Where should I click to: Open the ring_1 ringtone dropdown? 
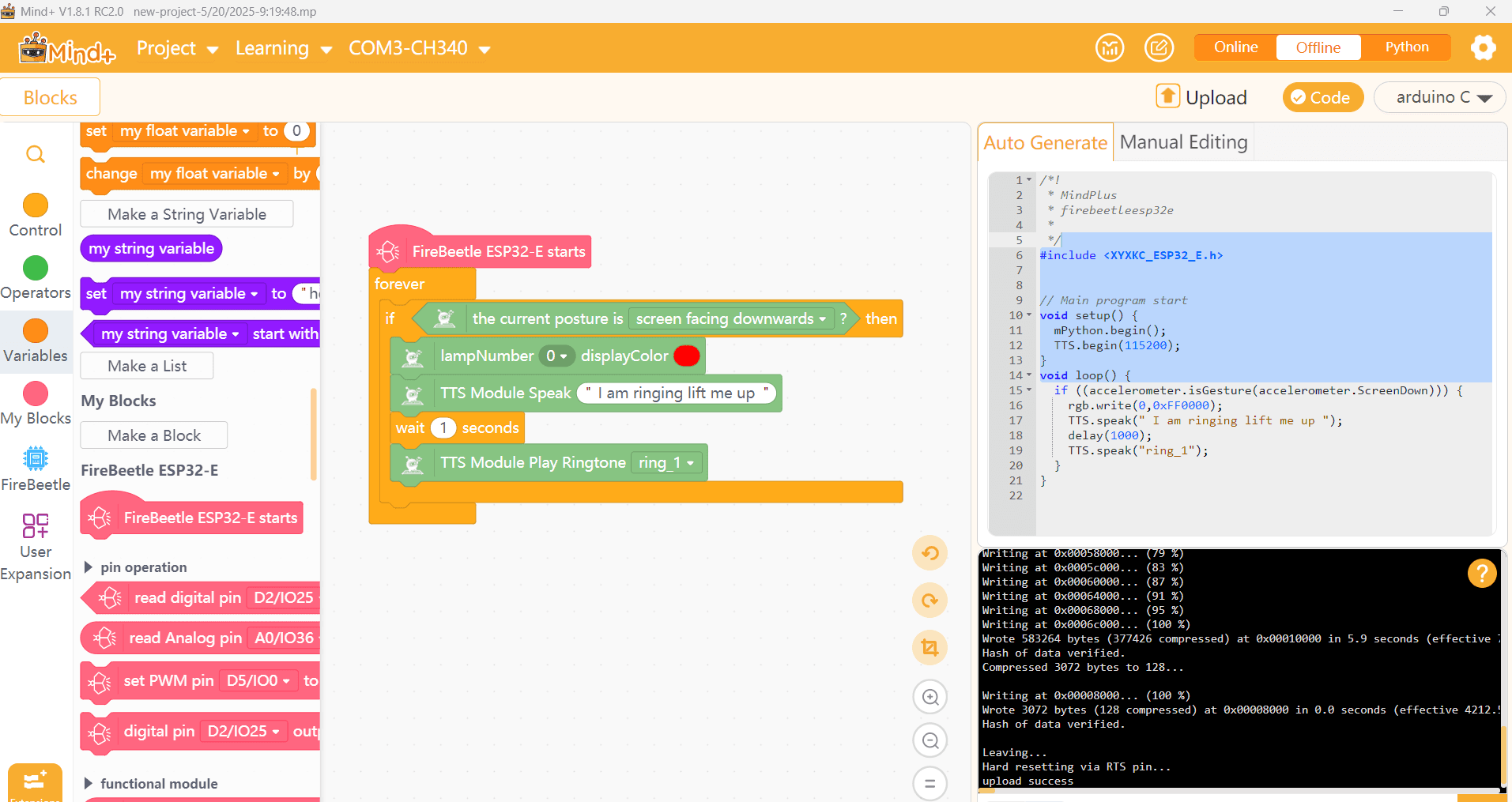pyautogui.click(x=666, y=463)
